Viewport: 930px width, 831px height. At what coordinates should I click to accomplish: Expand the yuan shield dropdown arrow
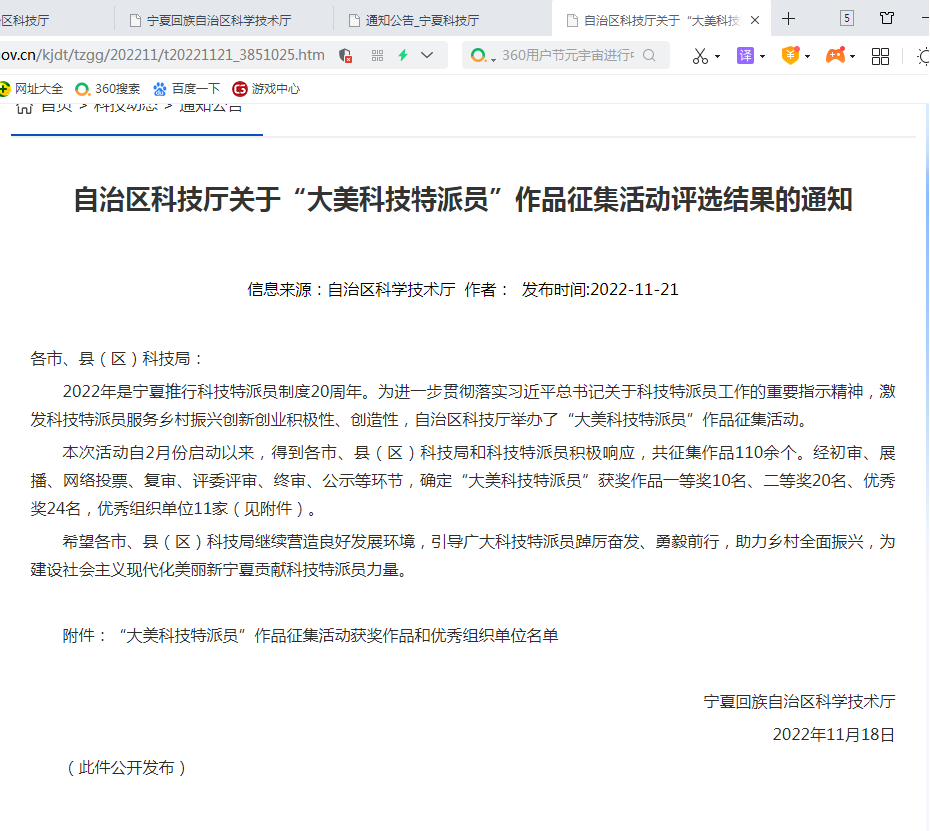807,57
